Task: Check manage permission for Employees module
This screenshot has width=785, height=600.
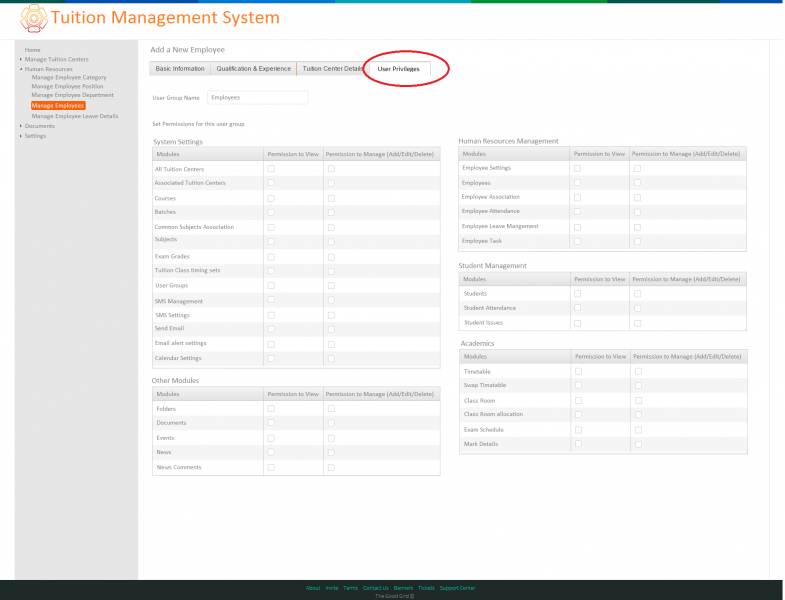Action: coord(637,183)
